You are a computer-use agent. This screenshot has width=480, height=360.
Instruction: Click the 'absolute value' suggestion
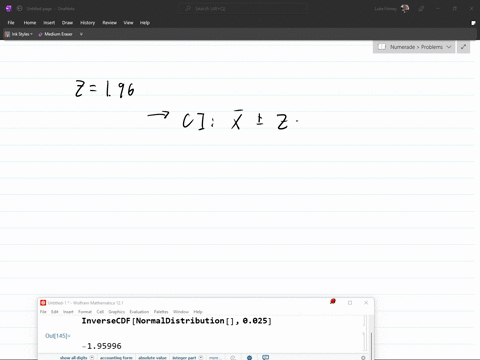152,358
